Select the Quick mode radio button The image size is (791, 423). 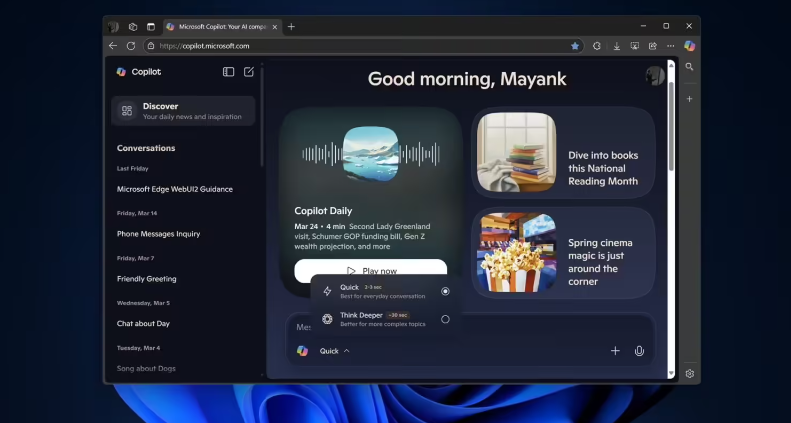(445, 291)
